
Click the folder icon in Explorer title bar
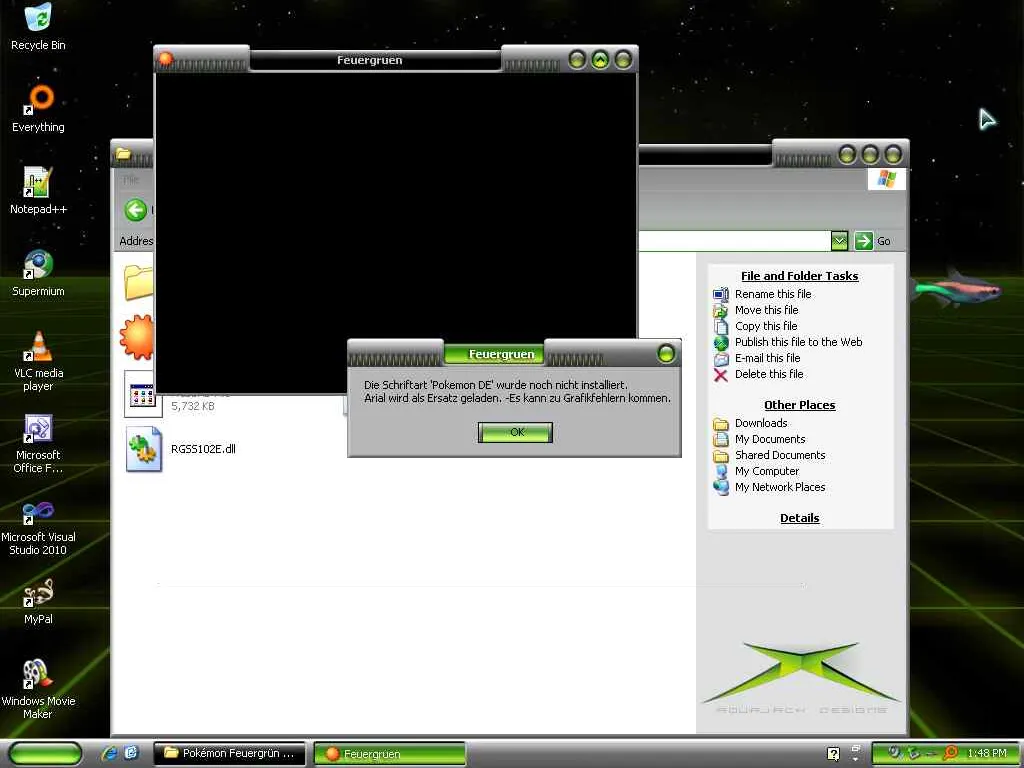(123, 154)
